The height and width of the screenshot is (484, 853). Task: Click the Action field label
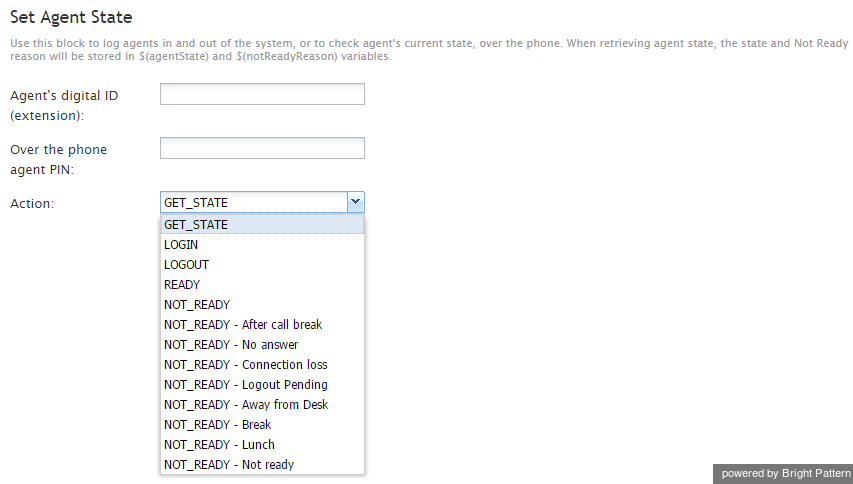(32, 203)
